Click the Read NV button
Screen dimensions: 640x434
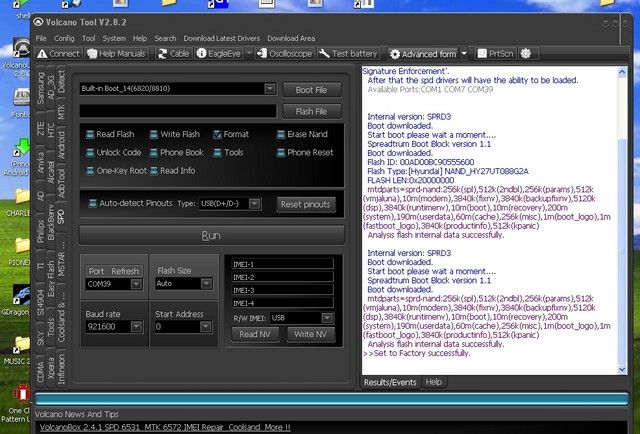pos(255,334)
